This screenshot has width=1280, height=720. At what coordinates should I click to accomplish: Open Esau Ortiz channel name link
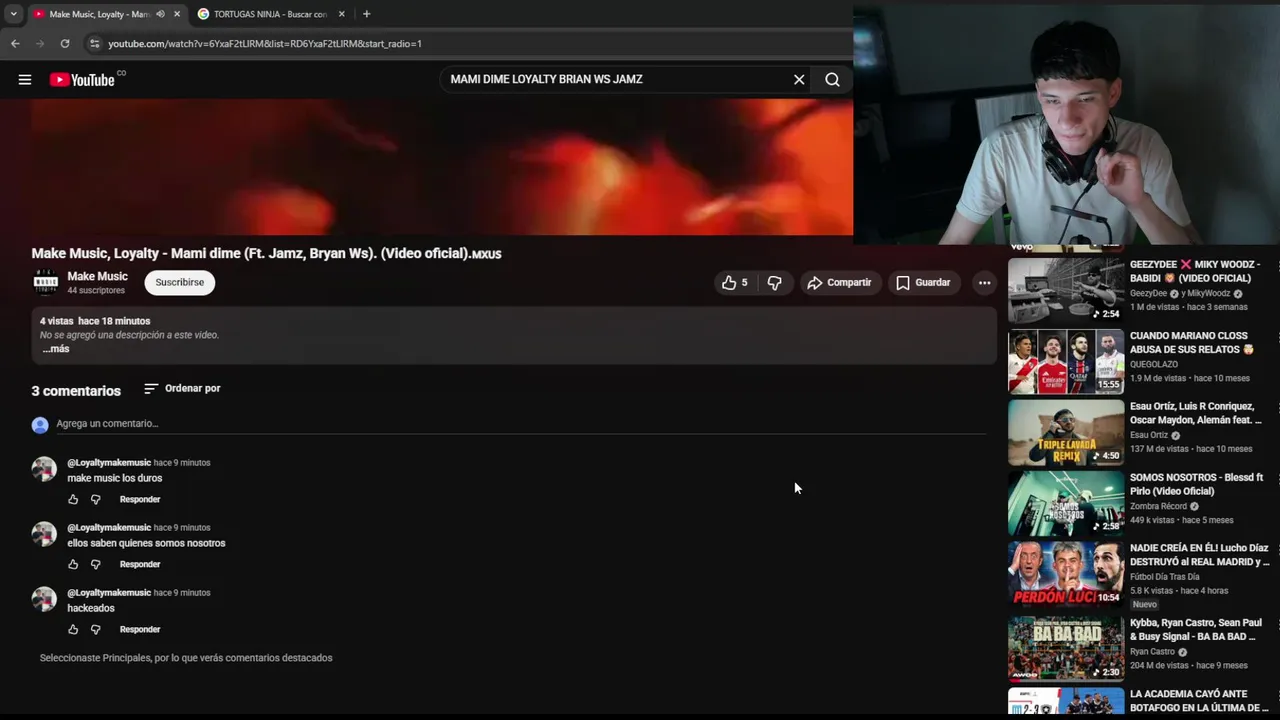(x=1149, y=435)
